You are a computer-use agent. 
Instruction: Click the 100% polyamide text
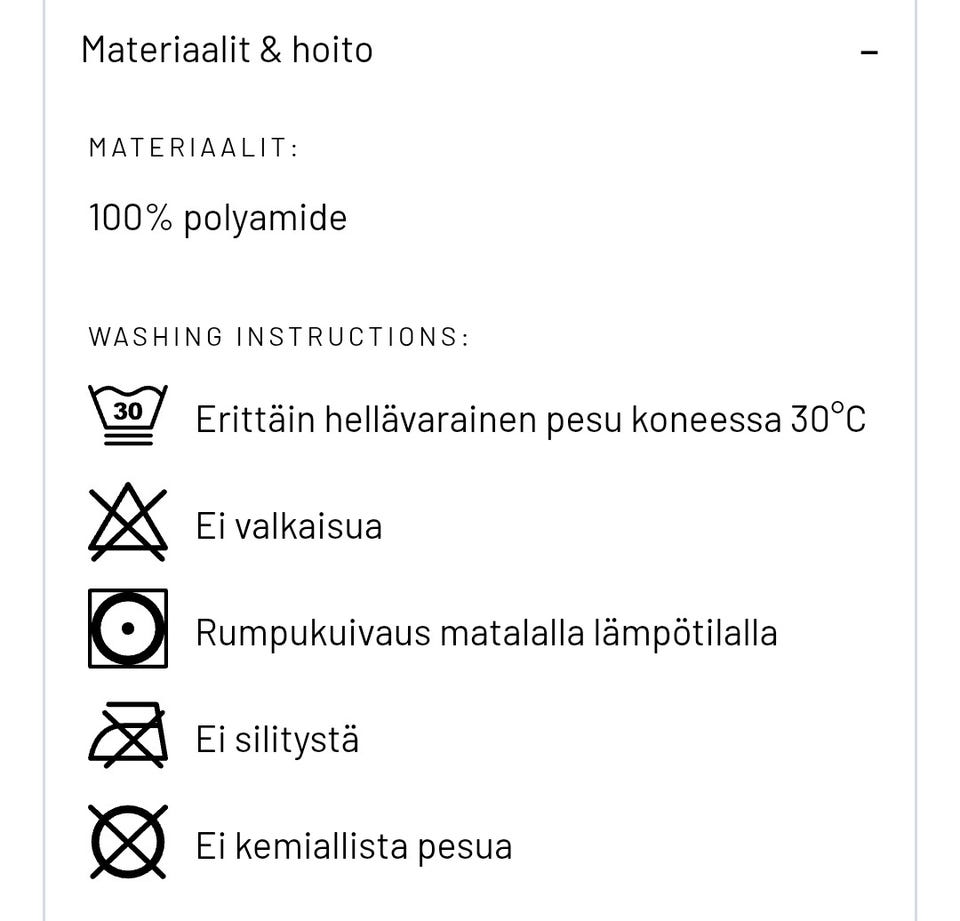coord(217,217)
